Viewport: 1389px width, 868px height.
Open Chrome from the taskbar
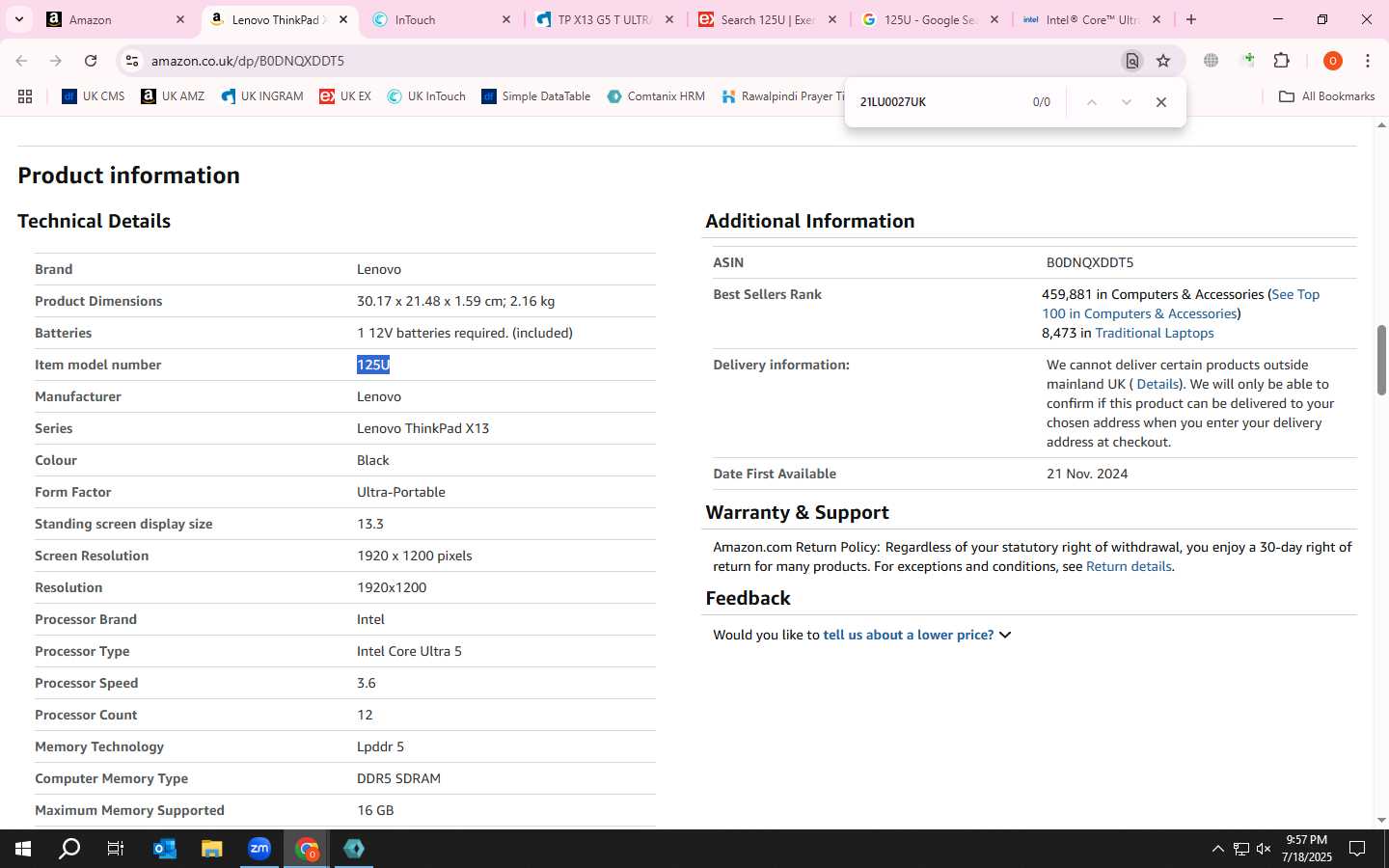pyautogui.click(x=307, y=849)
